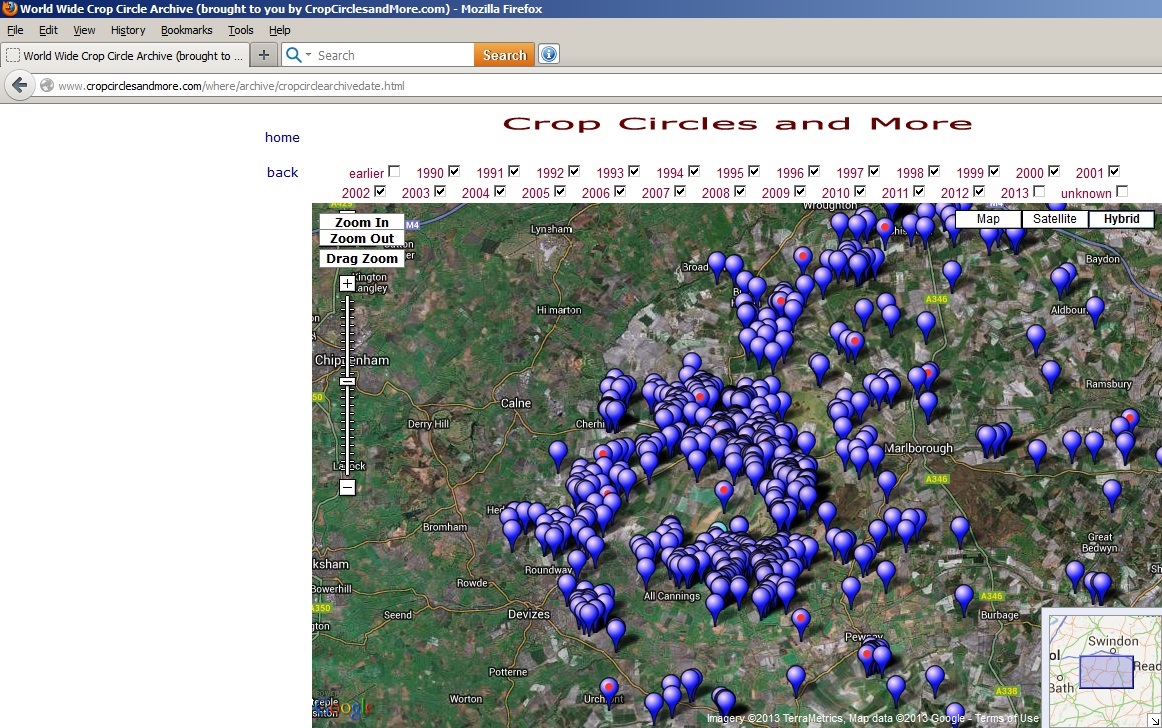The width and height of the screenshot is (1162, 728).
Task: Click the globe icon in address bar
Action: coord(46,86)
